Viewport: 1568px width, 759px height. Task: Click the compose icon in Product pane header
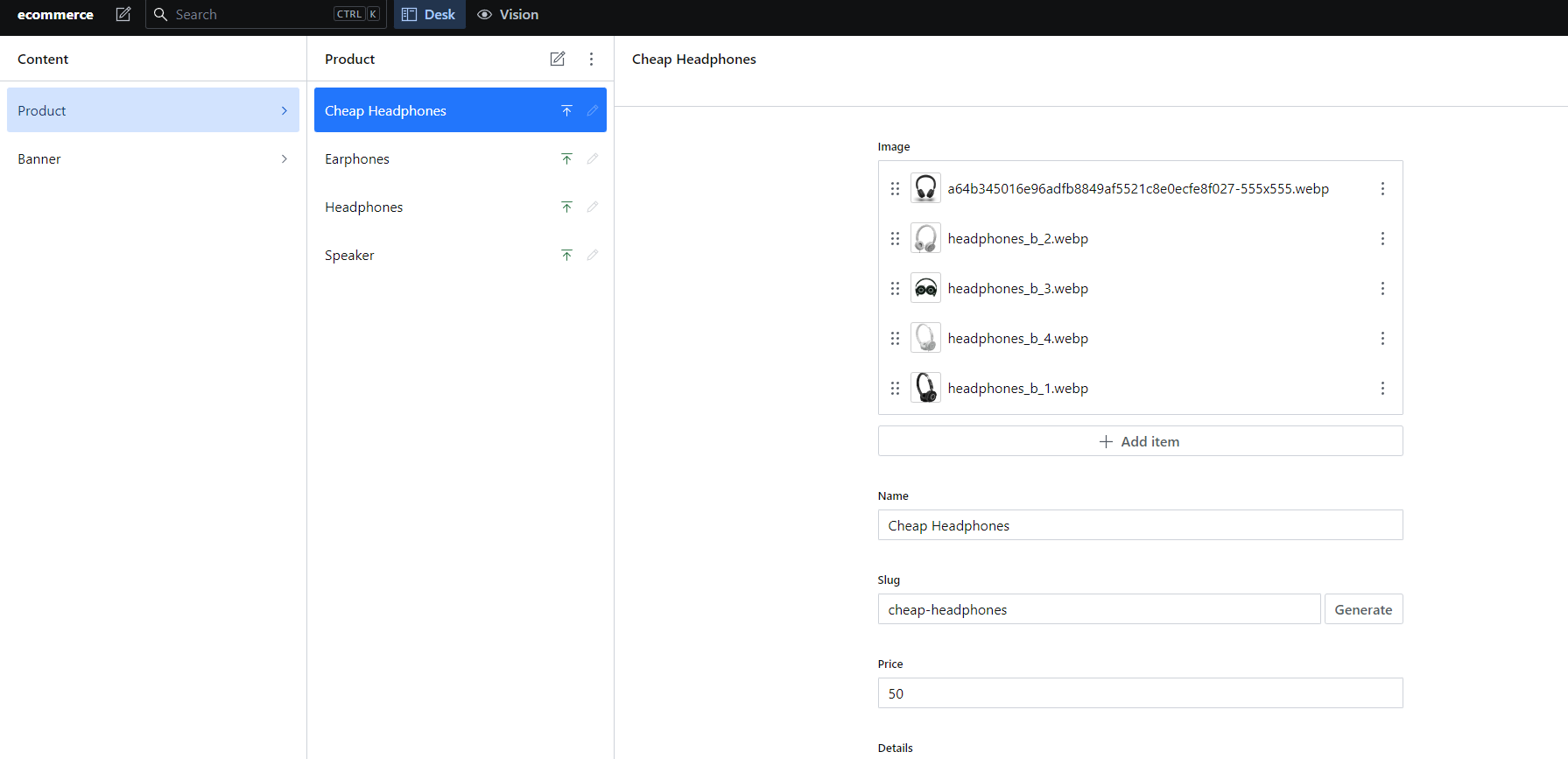(x=558, y=59)
